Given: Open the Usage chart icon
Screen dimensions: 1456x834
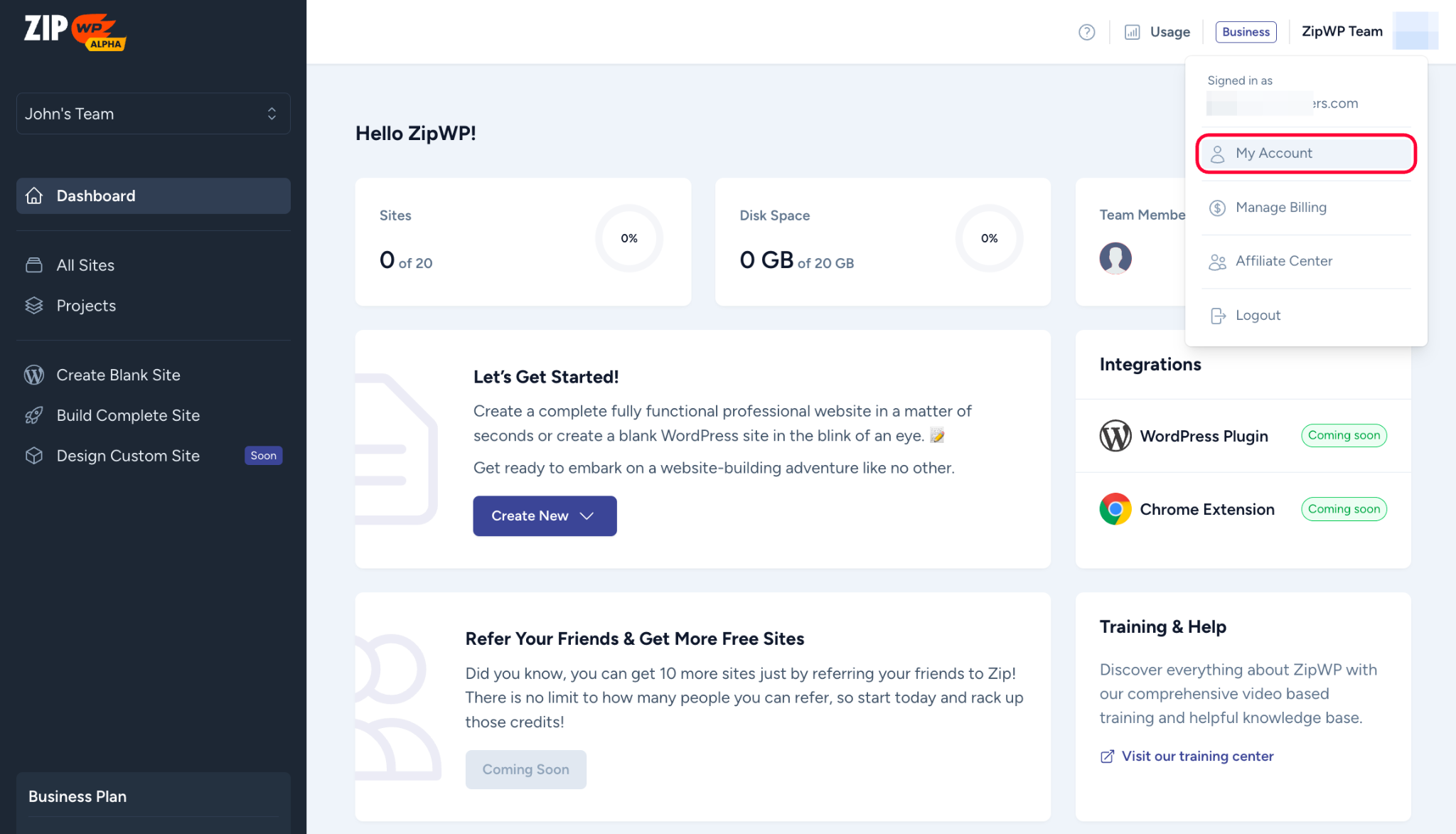Looking at the screenshot, I should pos(1133,32).
